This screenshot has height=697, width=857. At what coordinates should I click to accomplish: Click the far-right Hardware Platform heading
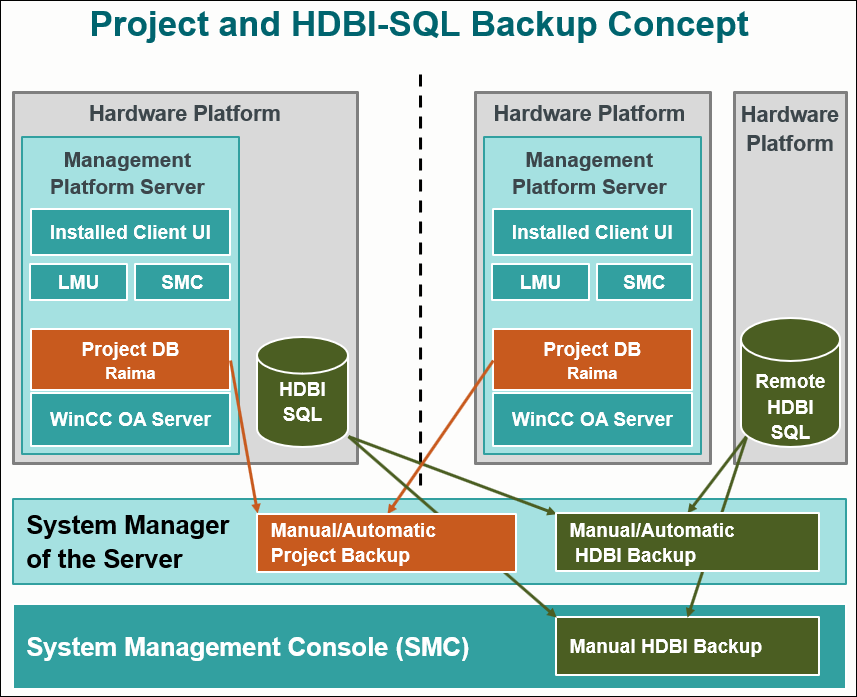[x=789, y=129]
